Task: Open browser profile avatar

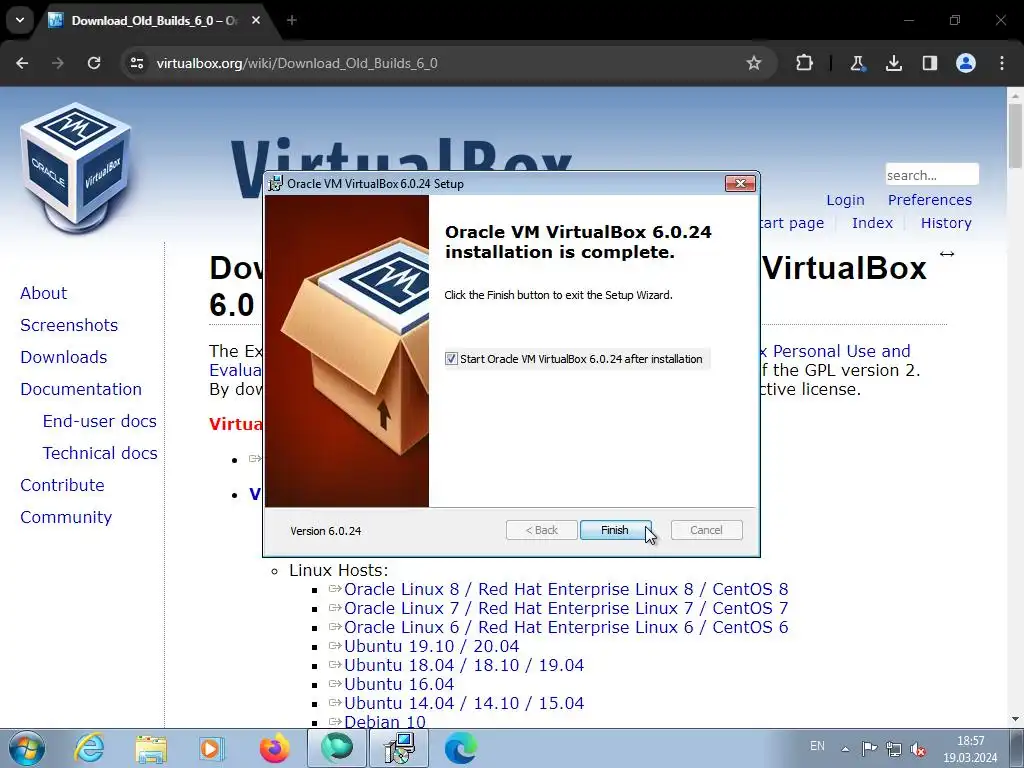Action: (x=966, y=63)
